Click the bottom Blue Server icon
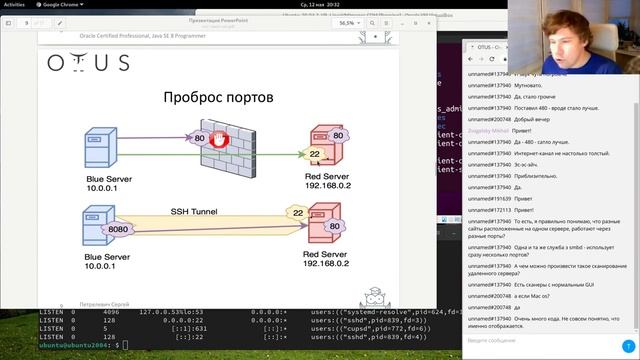640x360 pixels. coord(98,225)
